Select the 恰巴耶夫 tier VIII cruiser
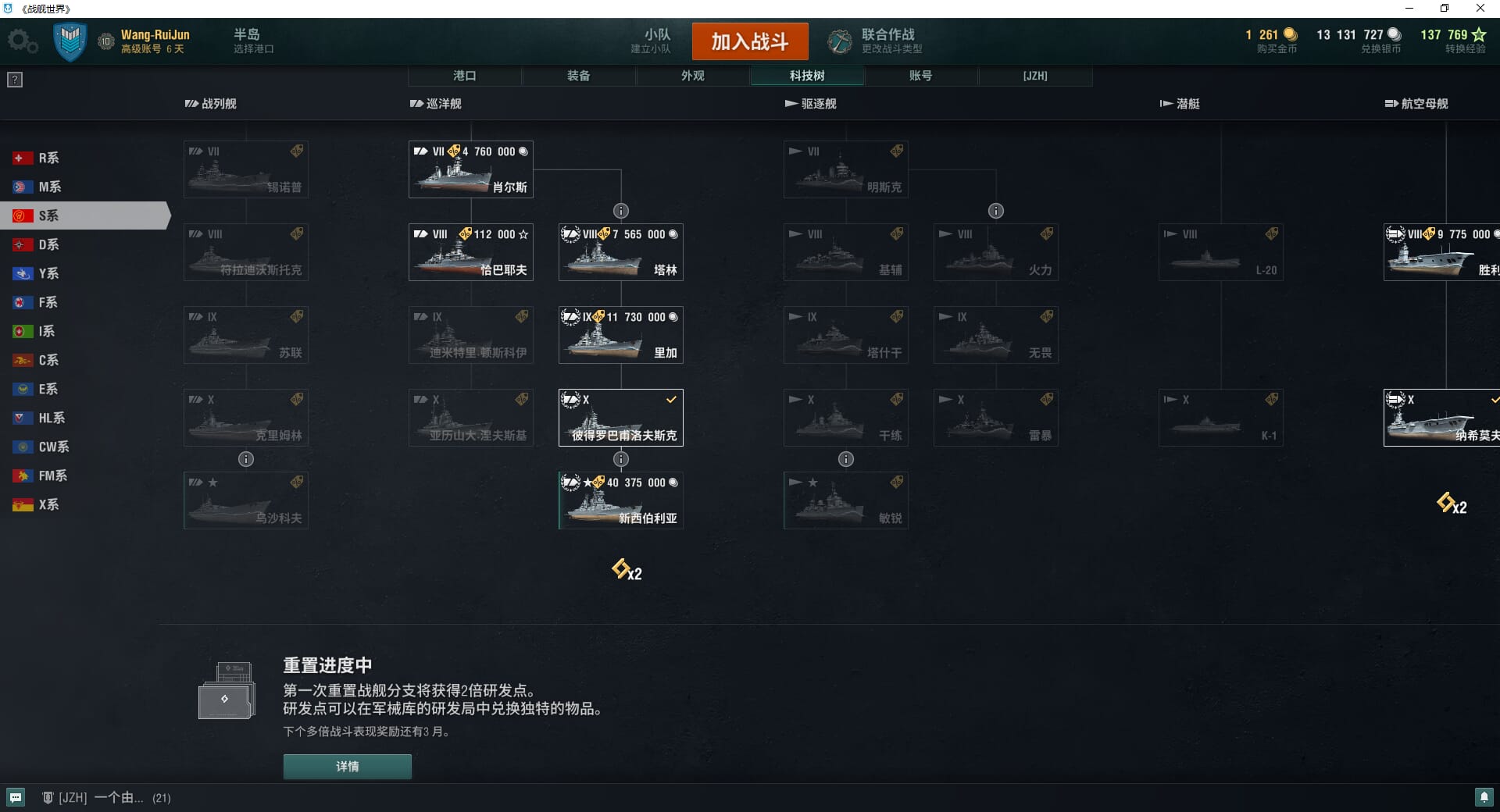 [x=471, y=252]
